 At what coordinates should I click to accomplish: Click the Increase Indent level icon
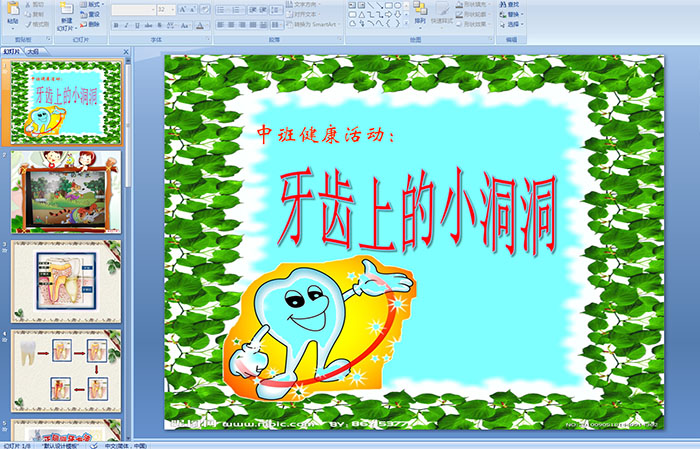pos(263,10)
